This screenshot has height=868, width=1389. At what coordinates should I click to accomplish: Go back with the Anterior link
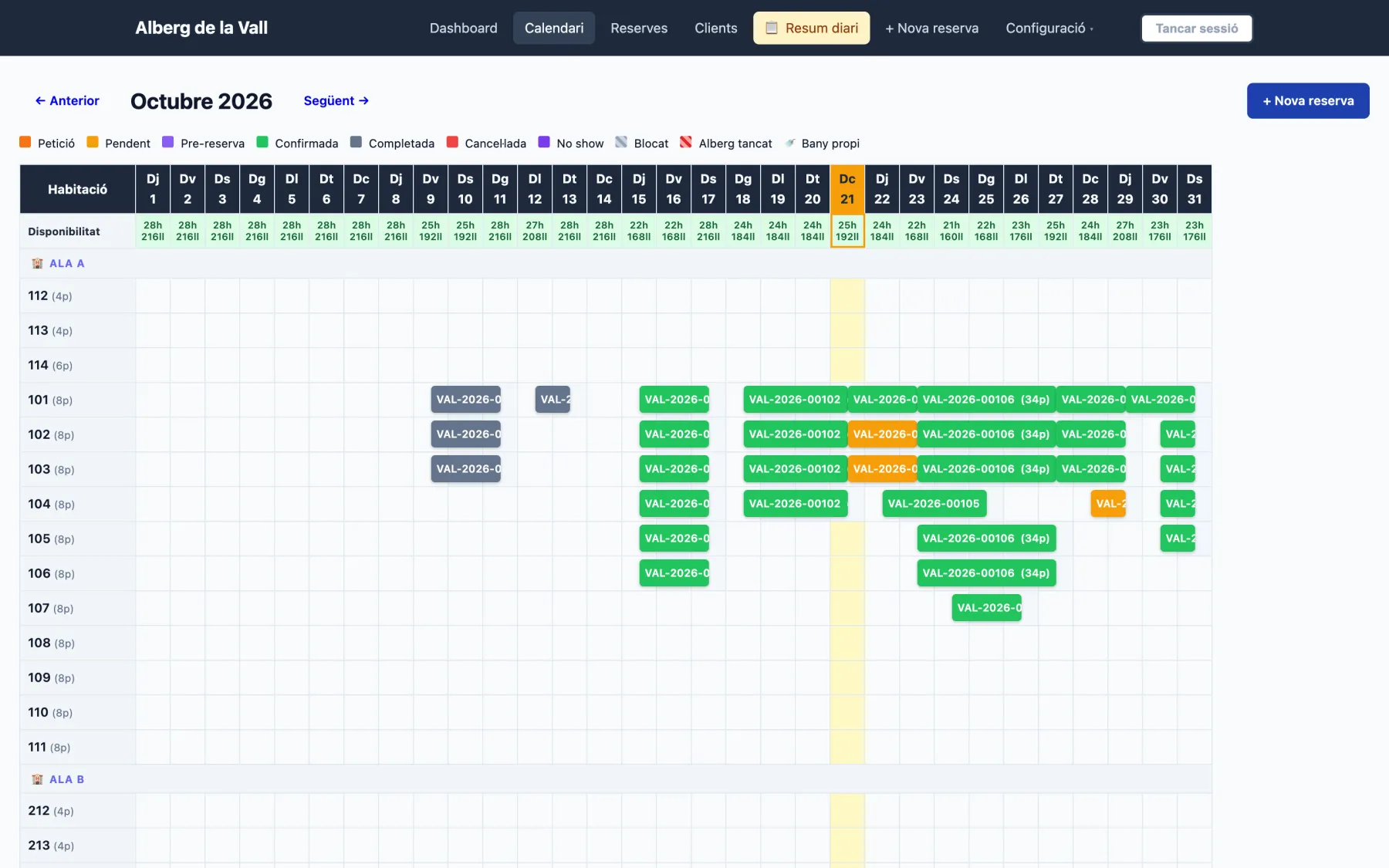point(67,101)
